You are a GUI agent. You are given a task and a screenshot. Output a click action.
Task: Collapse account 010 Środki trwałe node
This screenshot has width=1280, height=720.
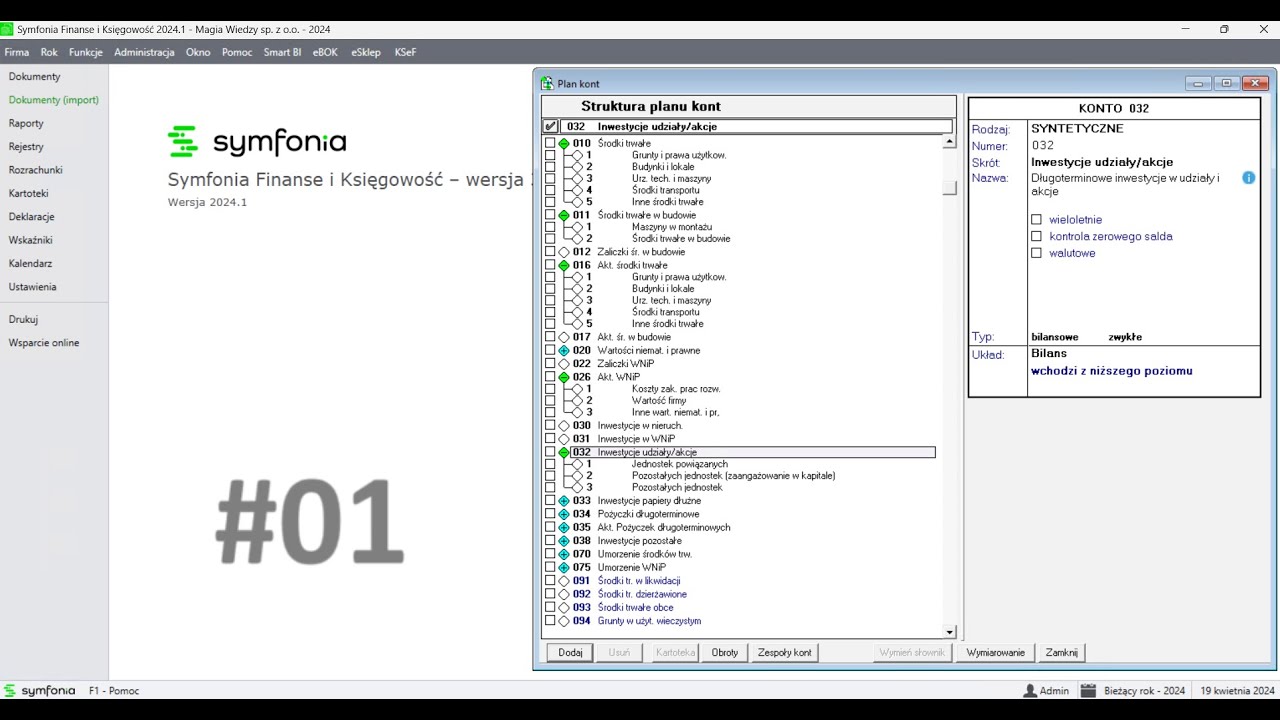point(564,144)
